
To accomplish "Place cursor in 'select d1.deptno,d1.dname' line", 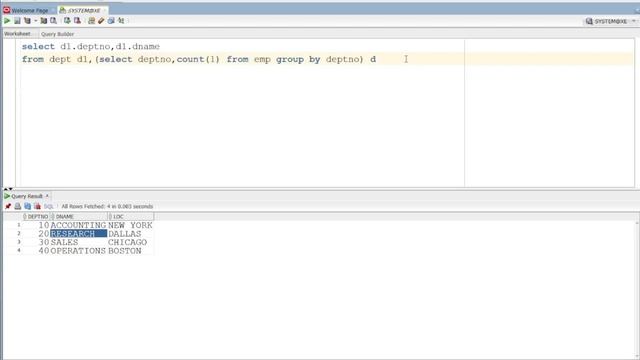I will pyautogui.click(x=91, y=47).
